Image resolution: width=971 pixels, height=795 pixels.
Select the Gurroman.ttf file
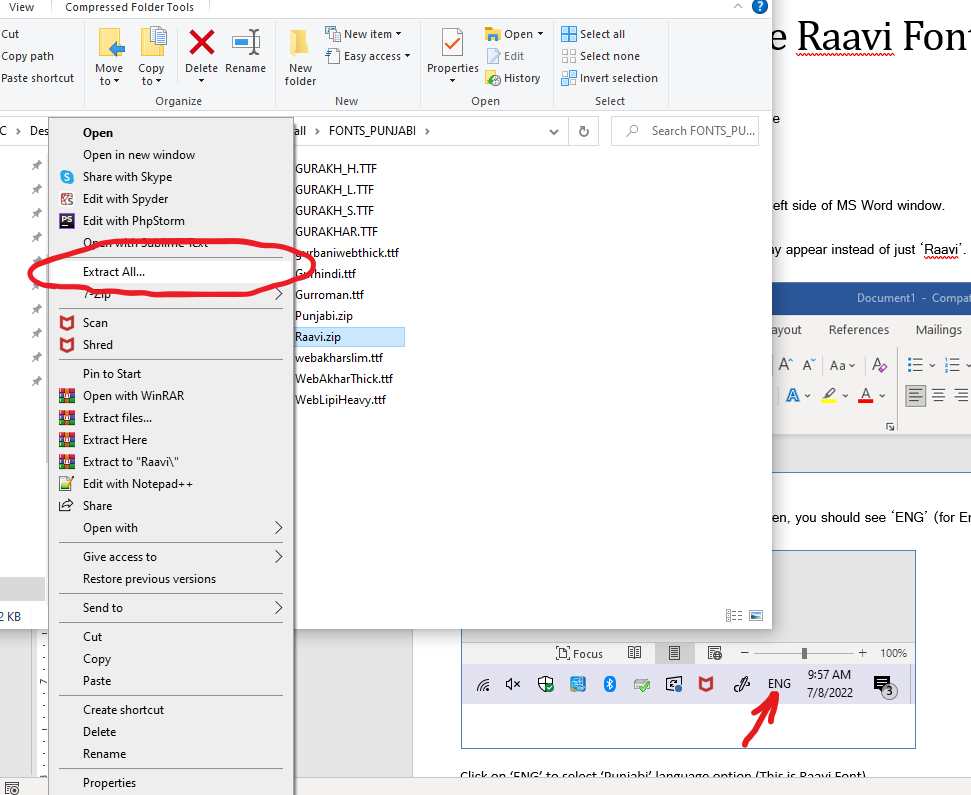click(x=329, y=295)
